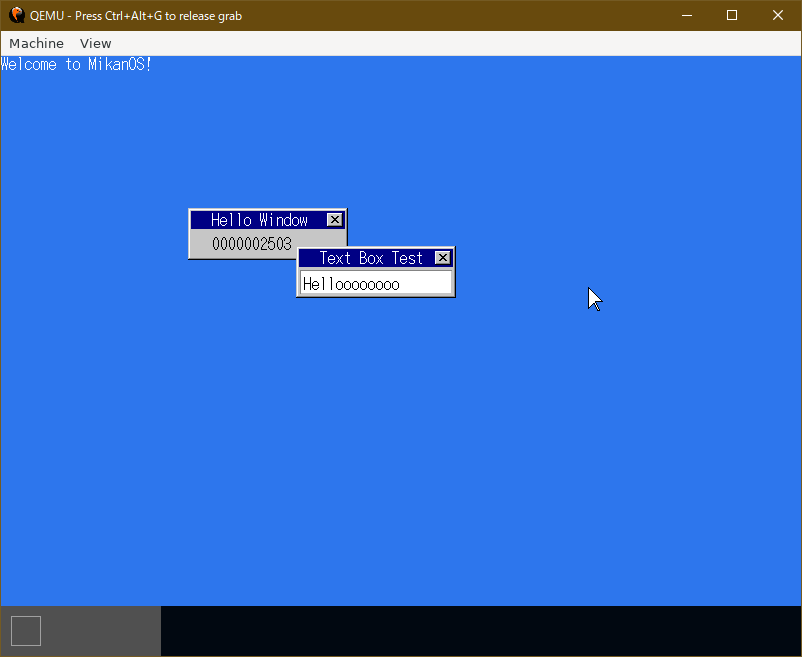Maximize the QEMU window
802x657 pixels.
click(x=732, y=15)
